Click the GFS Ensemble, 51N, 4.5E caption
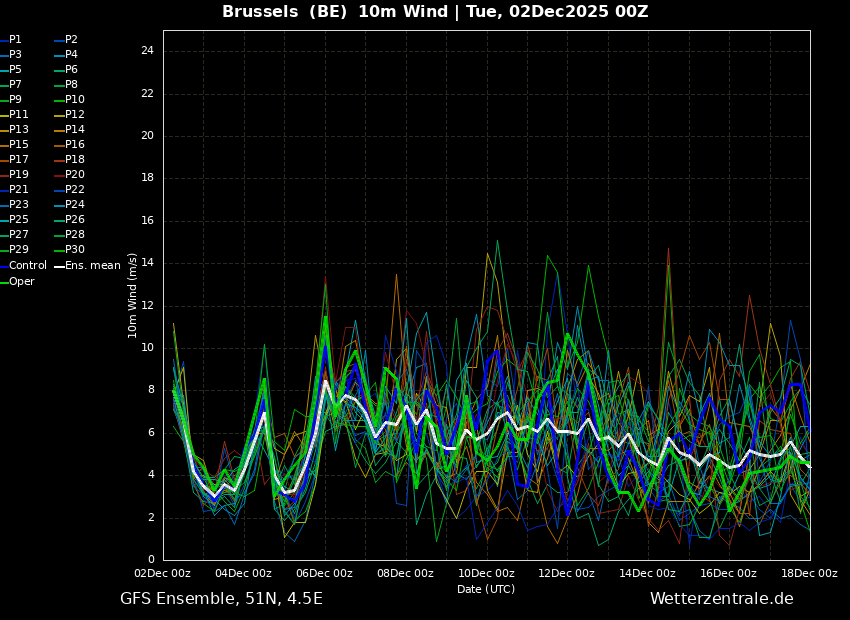 pyautogui.click(x=221, y=599)
